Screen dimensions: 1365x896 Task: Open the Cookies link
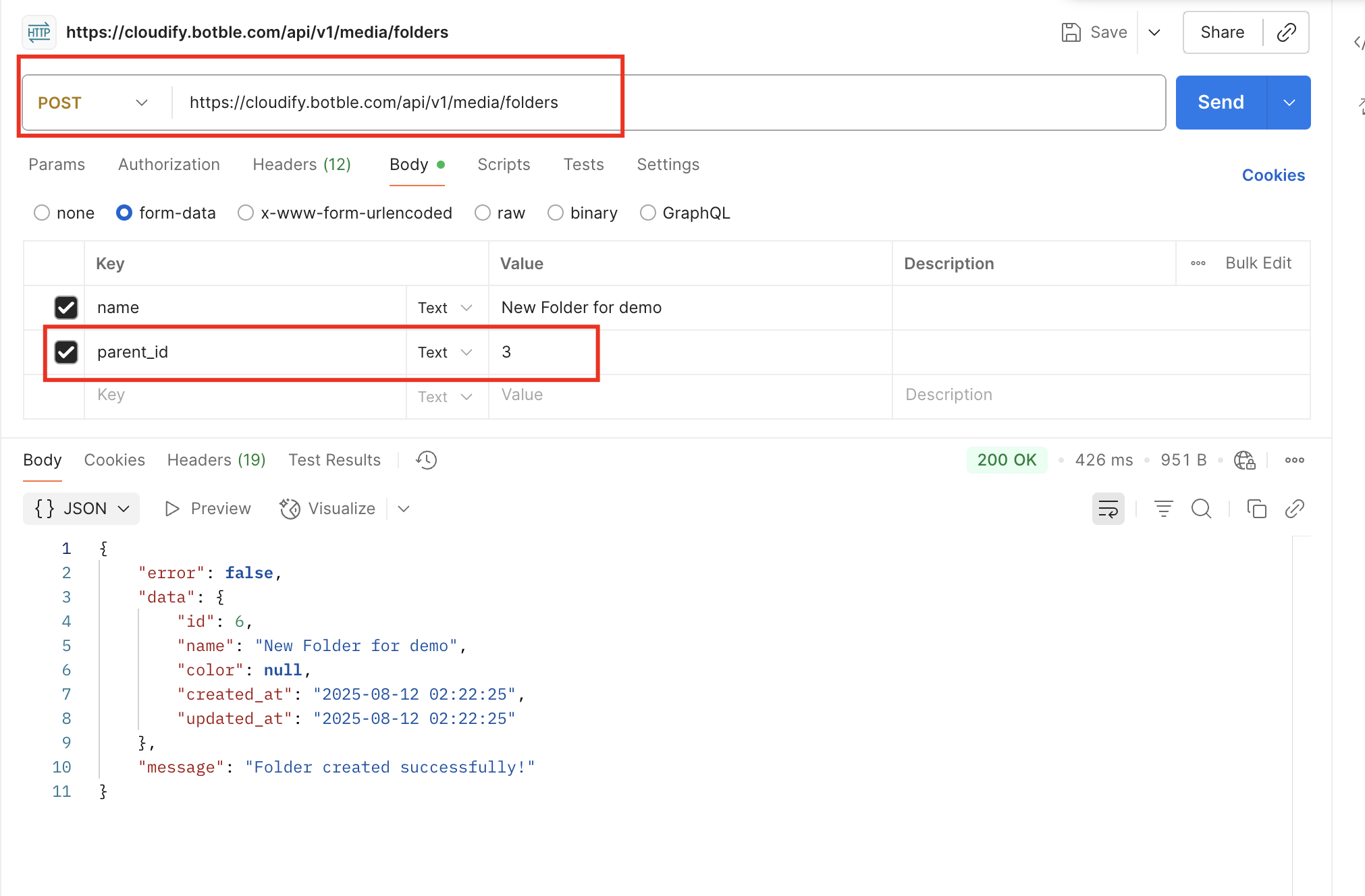1273,175
